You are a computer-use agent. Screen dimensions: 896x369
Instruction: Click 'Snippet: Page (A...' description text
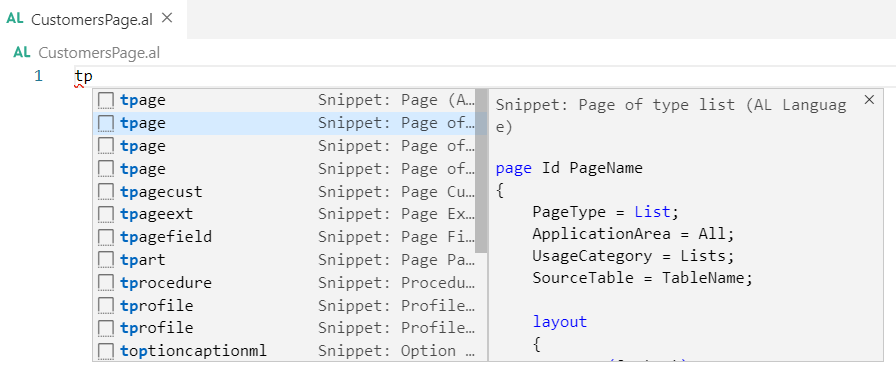tap(397, 101)
